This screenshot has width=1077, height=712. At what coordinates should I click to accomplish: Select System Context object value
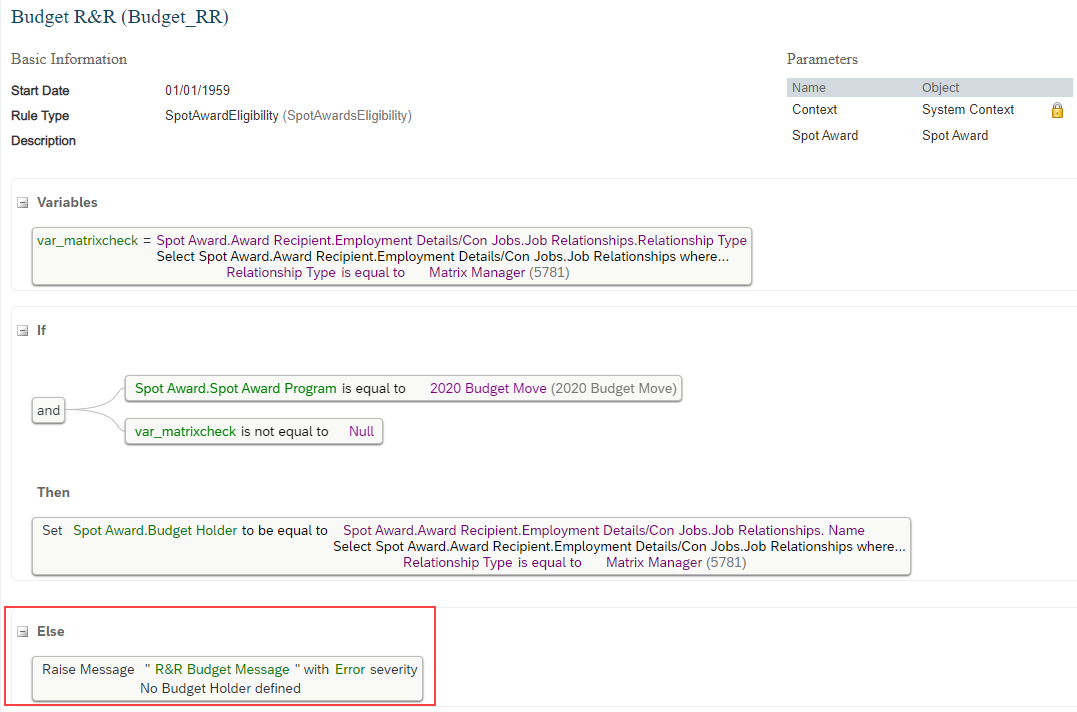[x=968, y=110]
